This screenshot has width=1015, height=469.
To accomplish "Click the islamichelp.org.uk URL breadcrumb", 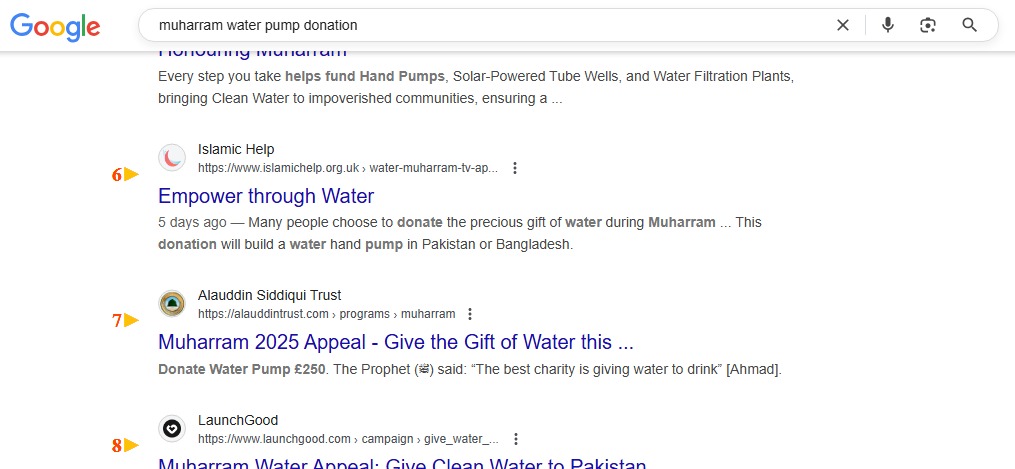I will [x=347, y=168].
